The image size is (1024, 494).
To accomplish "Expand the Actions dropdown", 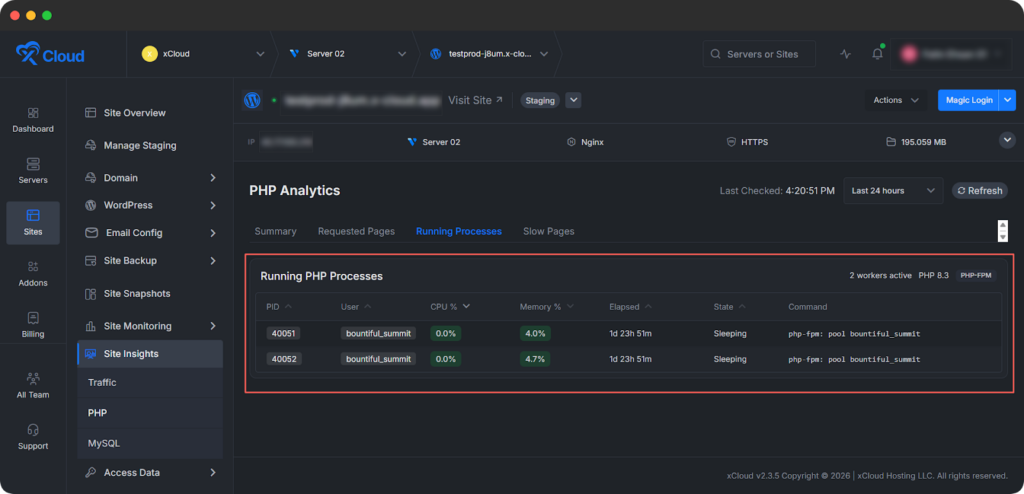I will [896, 100].
